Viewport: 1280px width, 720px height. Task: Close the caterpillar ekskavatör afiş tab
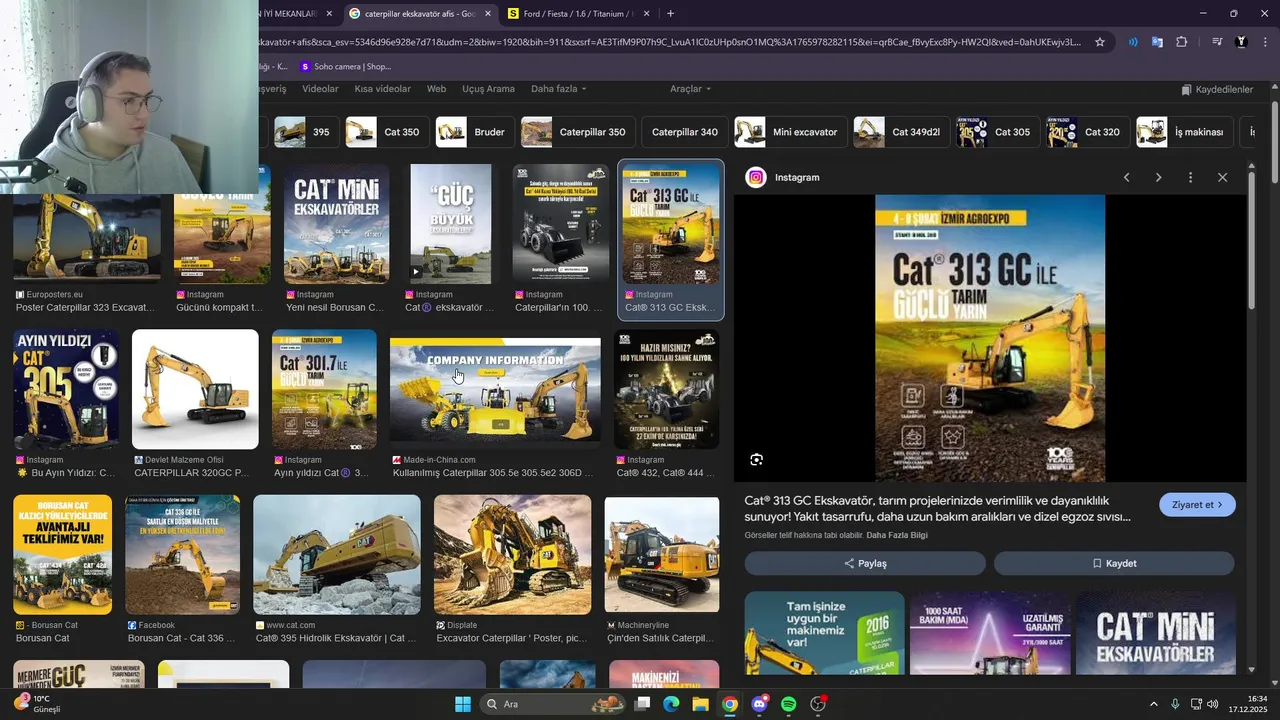[x=488, y=14]
